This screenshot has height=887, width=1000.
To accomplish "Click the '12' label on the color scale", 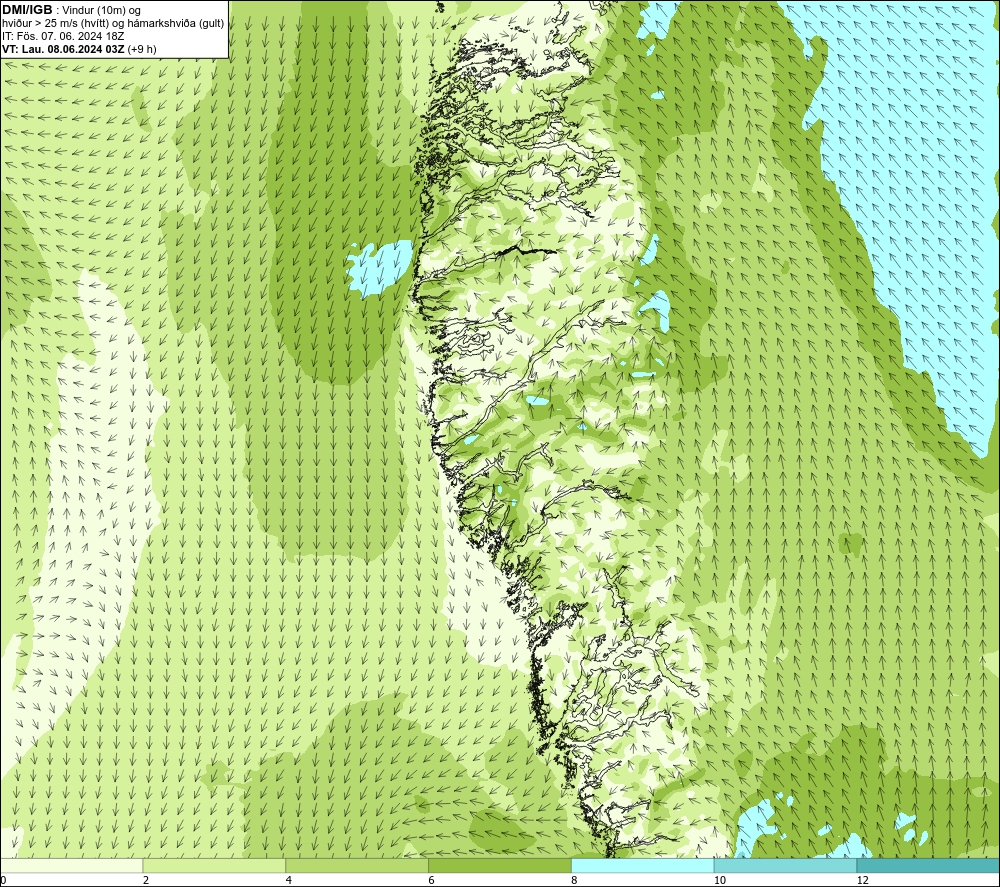I will click(863, 881).
